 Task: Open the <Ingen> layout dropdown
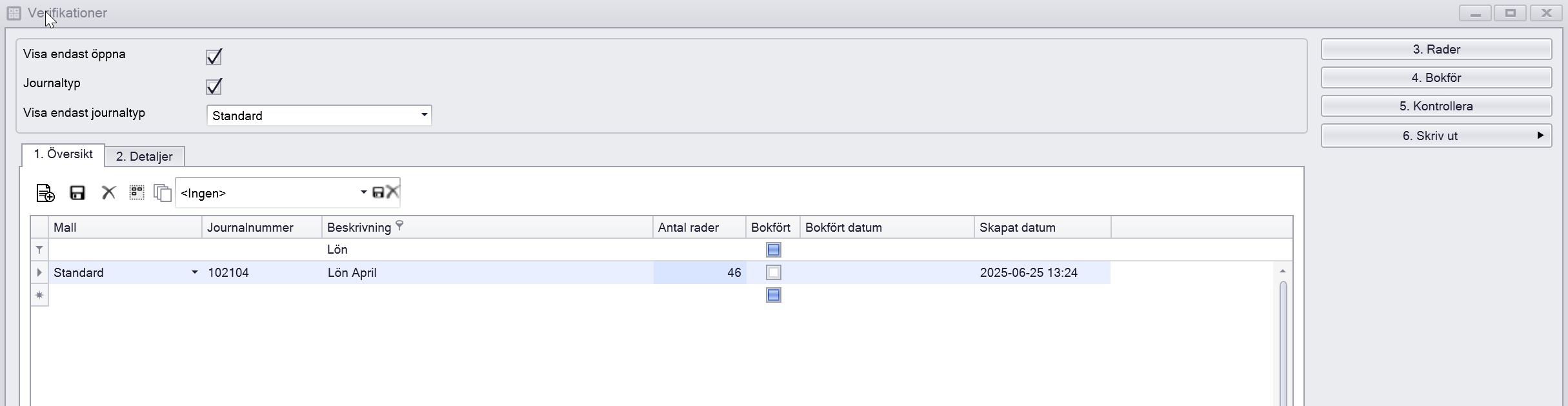(x=363, y=193)
